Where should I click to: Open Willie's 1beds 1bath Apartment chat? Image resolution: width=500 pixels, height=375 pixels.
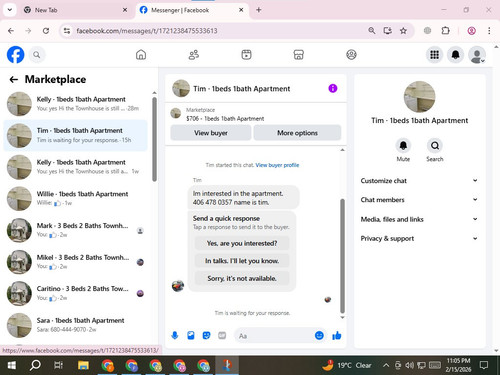tap(75, 198)
